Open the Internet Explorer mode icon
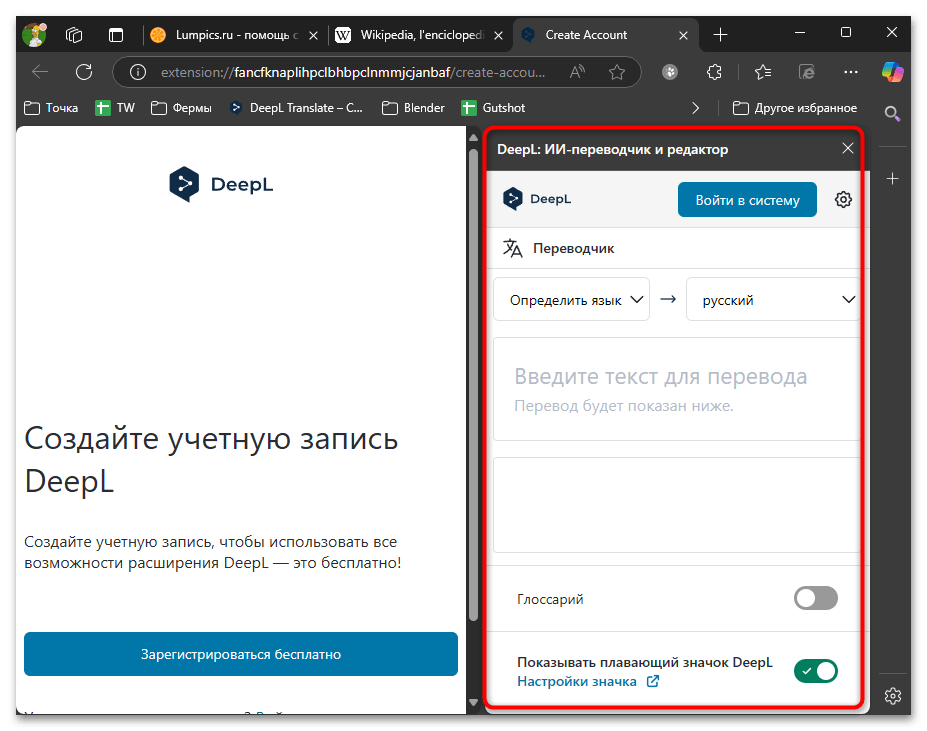The height and width of the screenshot is (731, 927). tap(806, 72)
